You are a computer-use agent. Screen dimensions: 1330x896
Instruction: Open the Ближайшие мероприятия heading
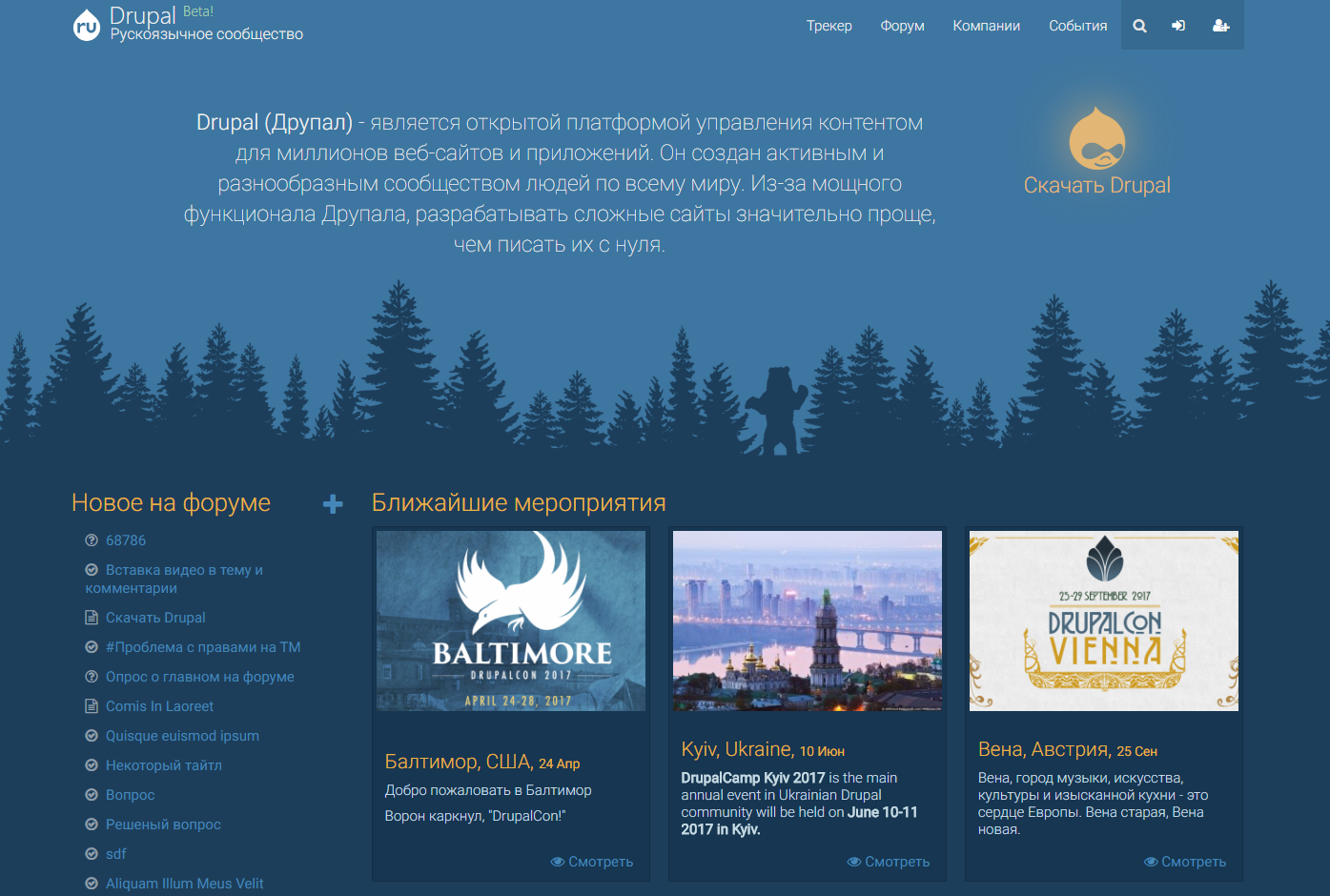519,502
